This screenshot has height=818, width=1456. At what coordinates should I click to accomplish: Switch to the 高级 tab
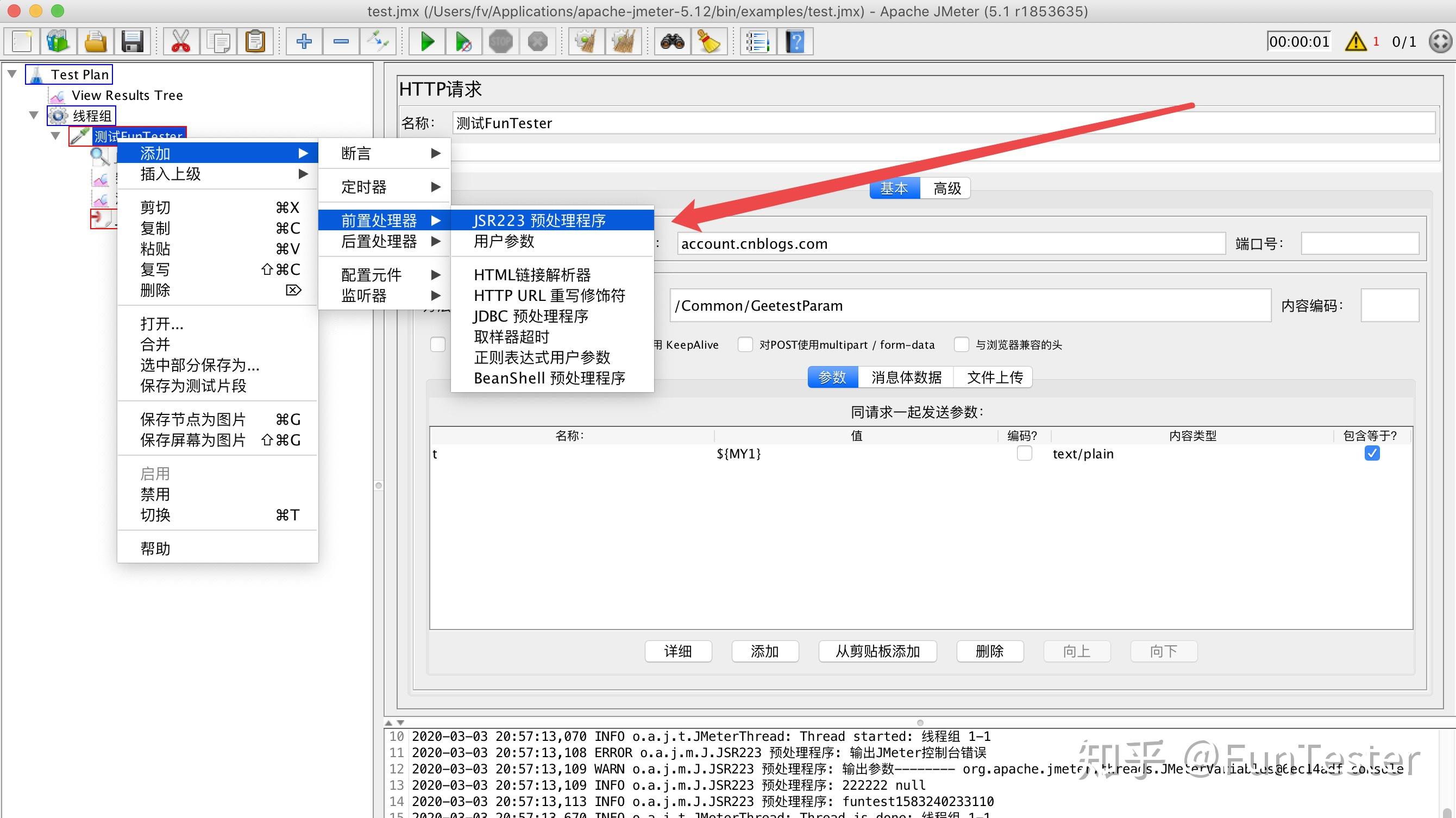tap(945, 188)
